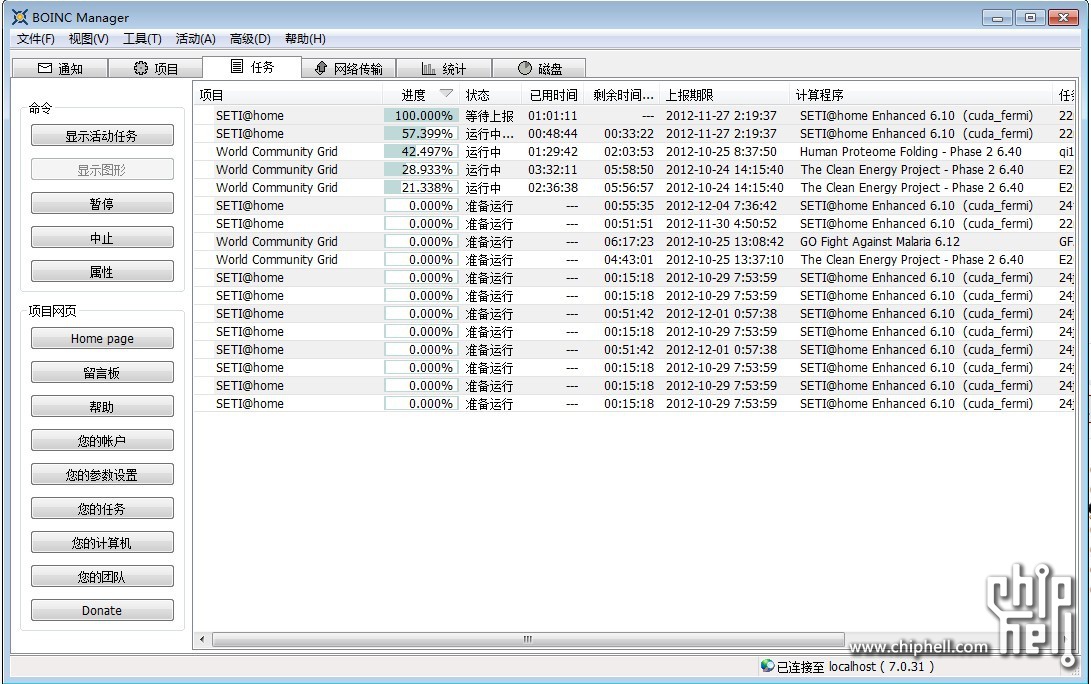Open 您的计算机 page

102,543
